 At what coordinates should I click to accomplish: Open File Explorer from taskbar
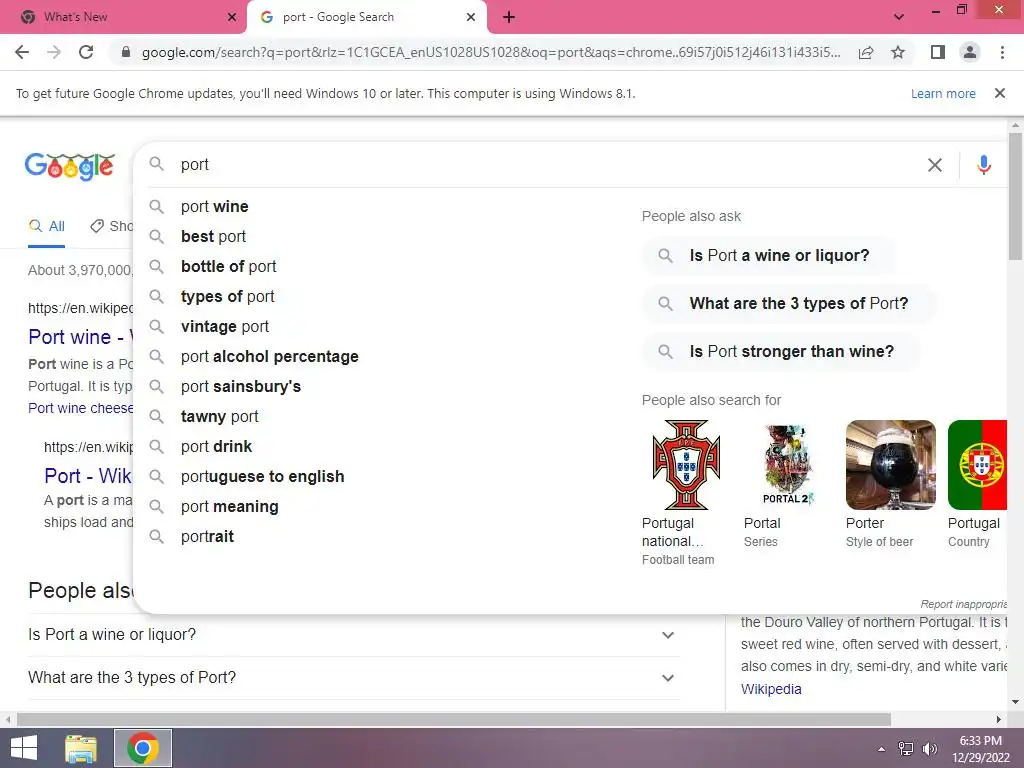(x=81, y=748)
